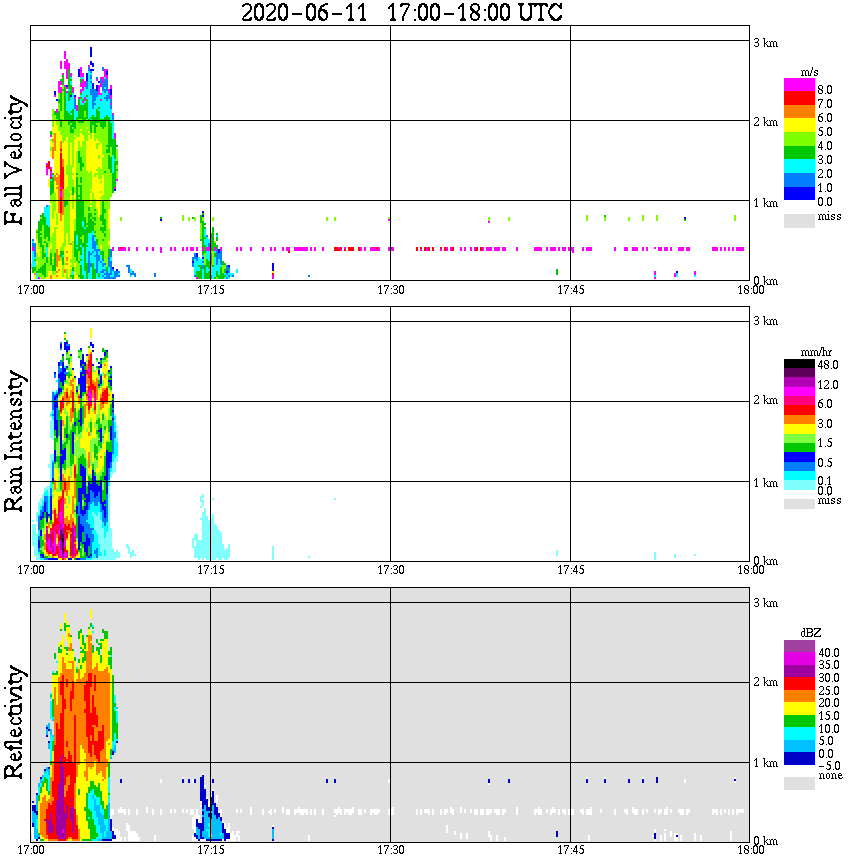Click the black 48.0 mm/hr legend swatch
Image resolution: width=850 pixels, height=868 pixels.
[799, 364]
